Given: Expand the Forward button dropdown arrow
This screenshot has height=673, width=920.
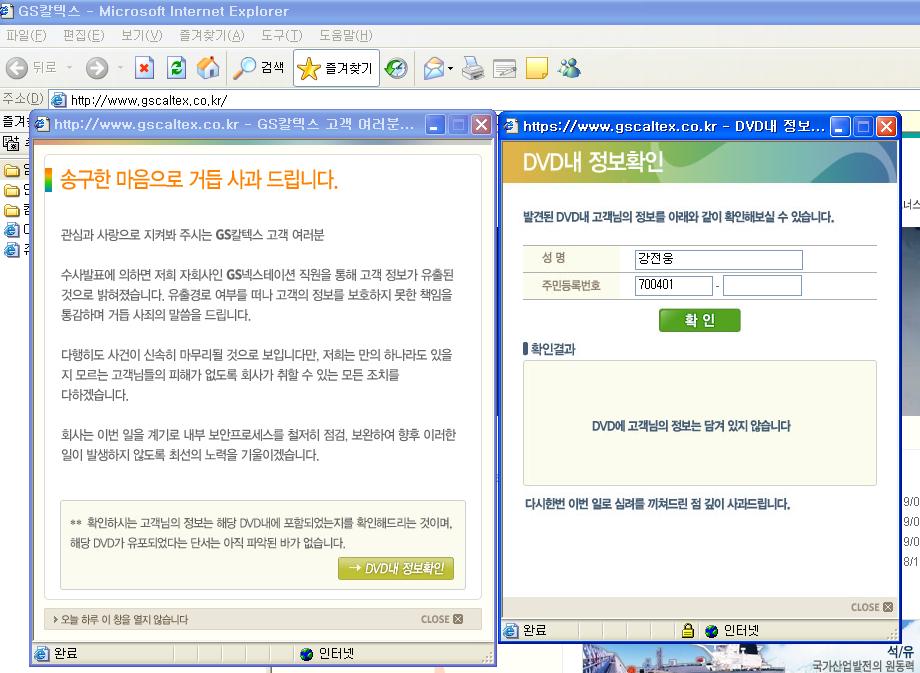Looking at the screenshot, I should coord(119,68).
